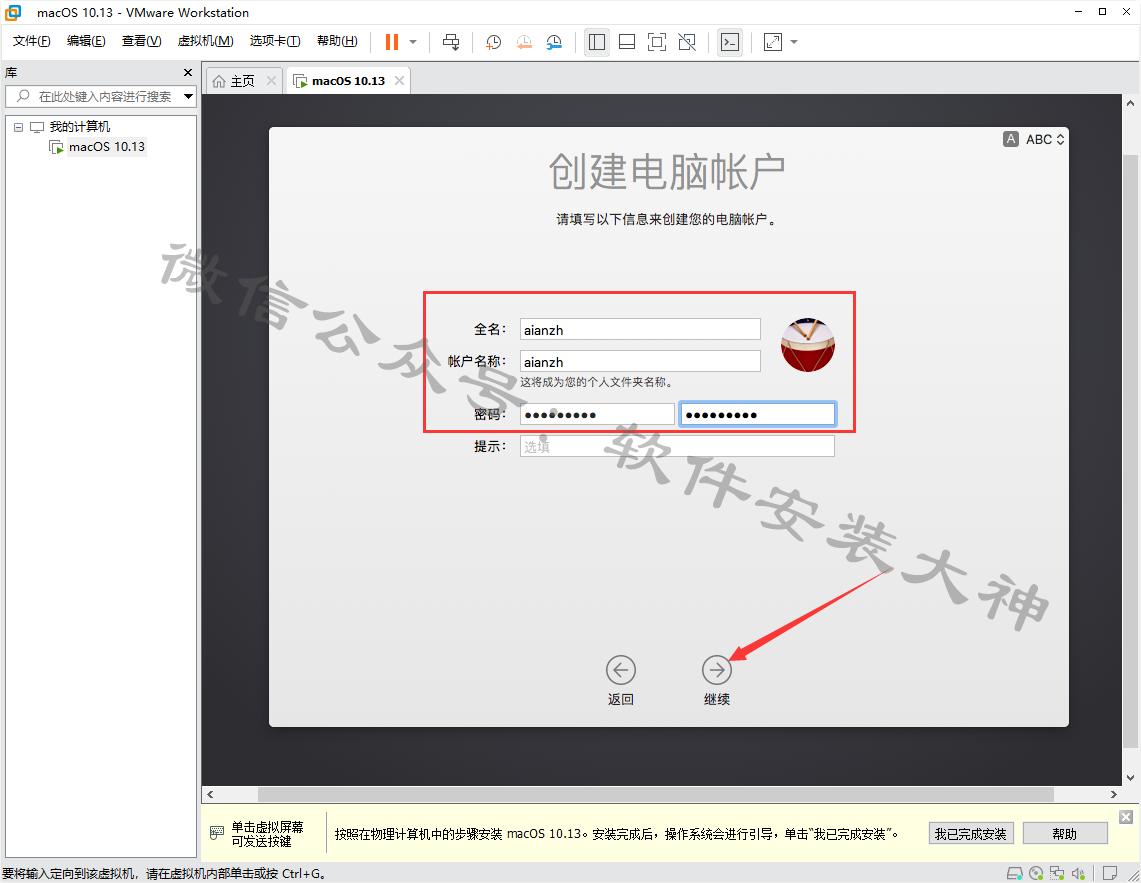Open the library search dropdown arrow

(x=188, y=96)
